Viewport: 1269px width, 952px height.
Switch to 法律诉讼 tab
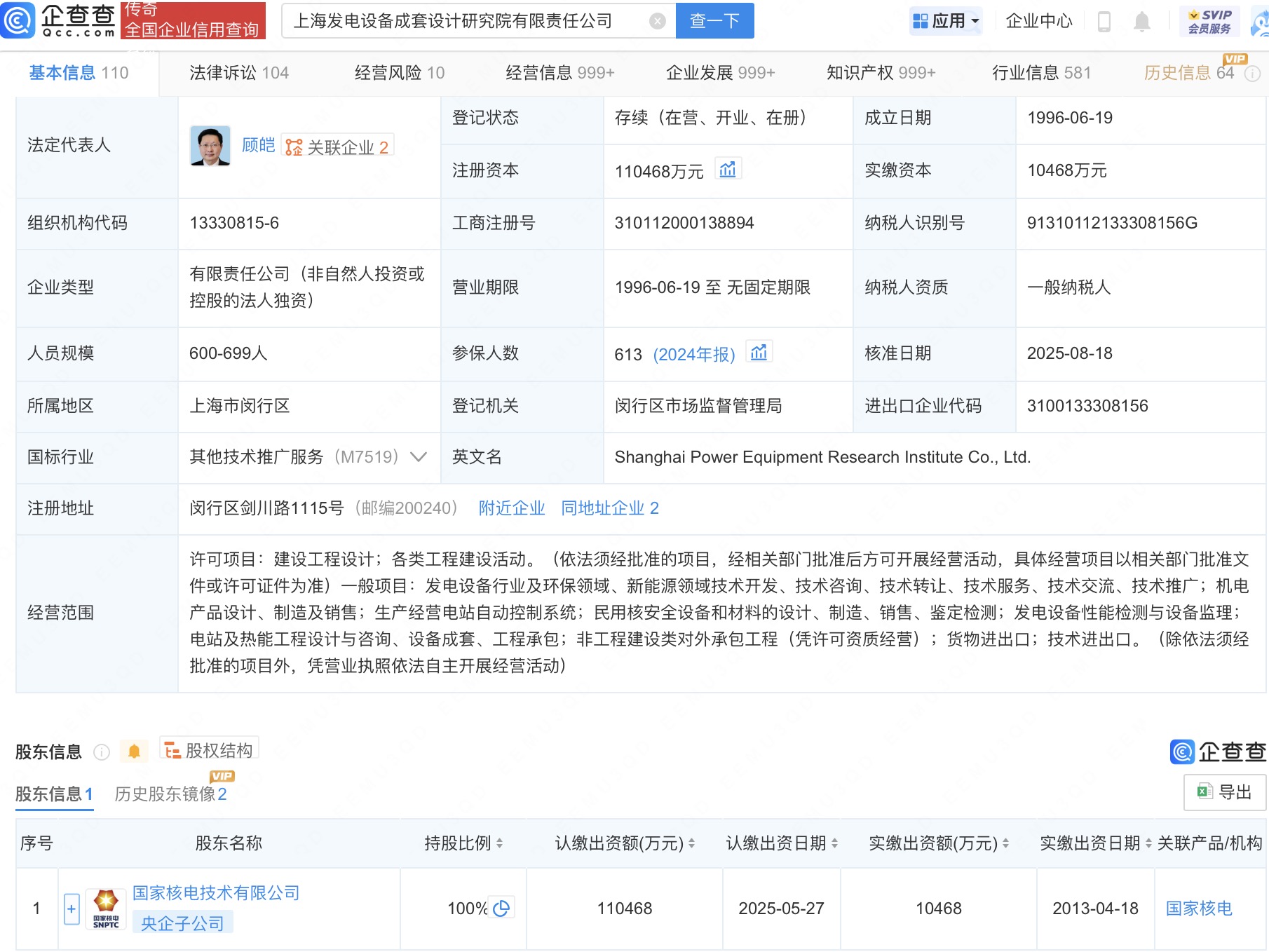(238, 73)
